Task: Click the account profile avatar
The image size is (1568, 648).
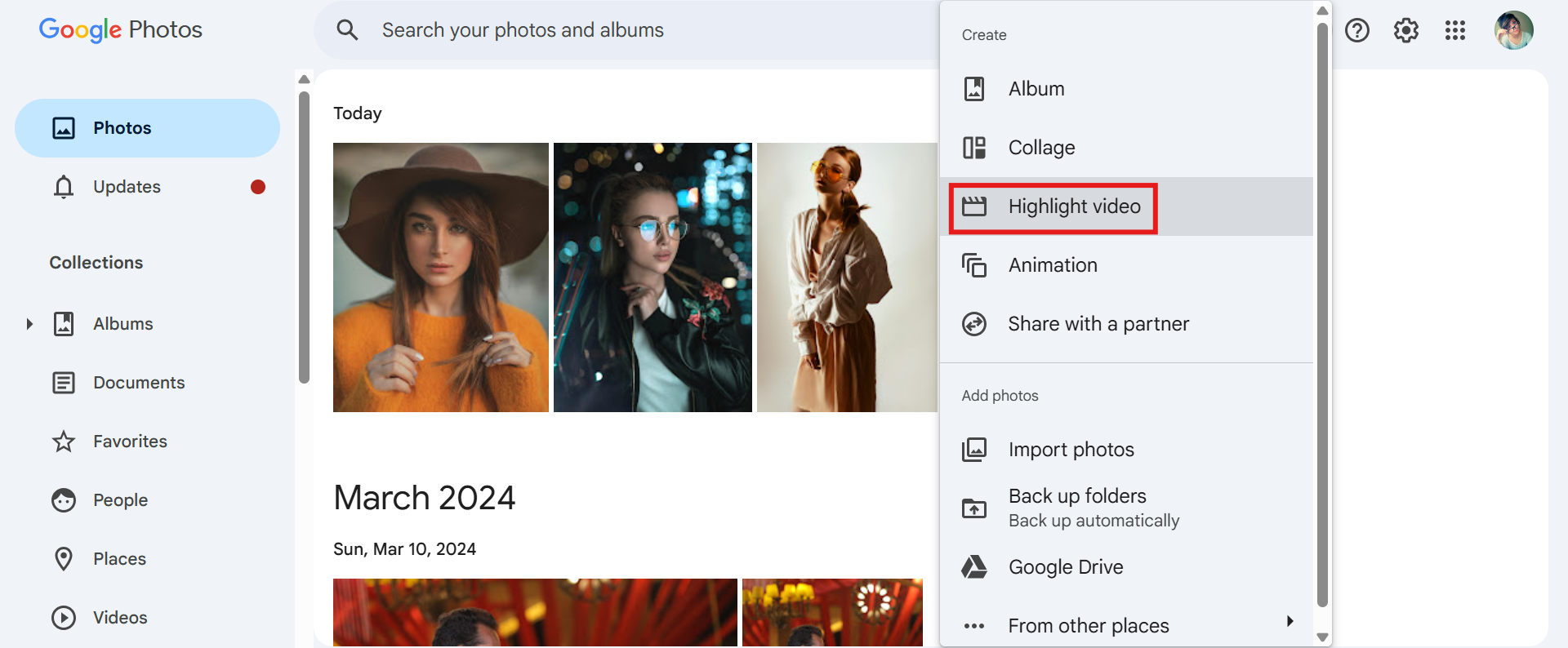Action: click(1513, 31)
